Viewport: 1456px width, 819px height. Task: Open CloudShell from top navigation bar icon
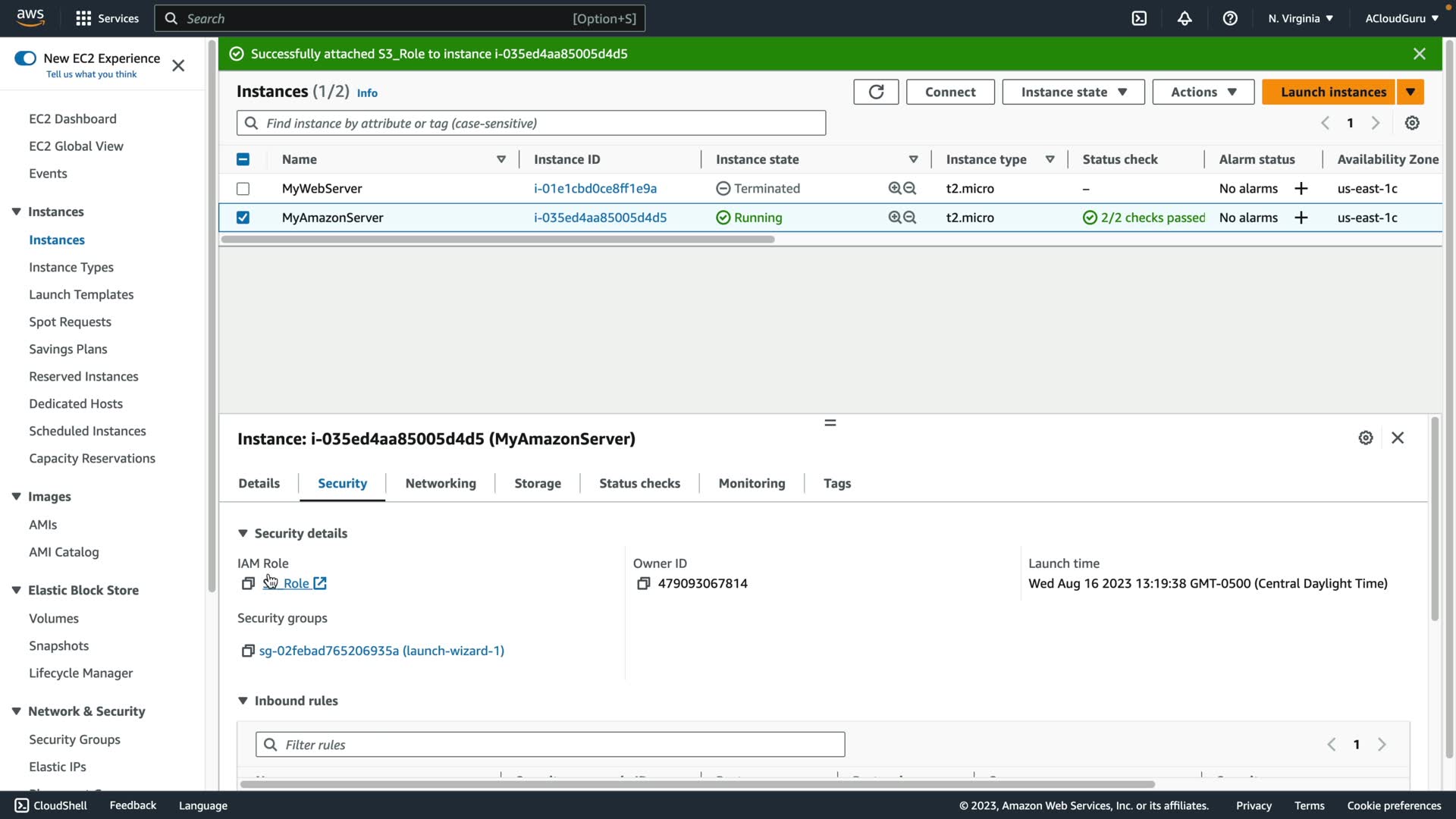[1139, 18]
